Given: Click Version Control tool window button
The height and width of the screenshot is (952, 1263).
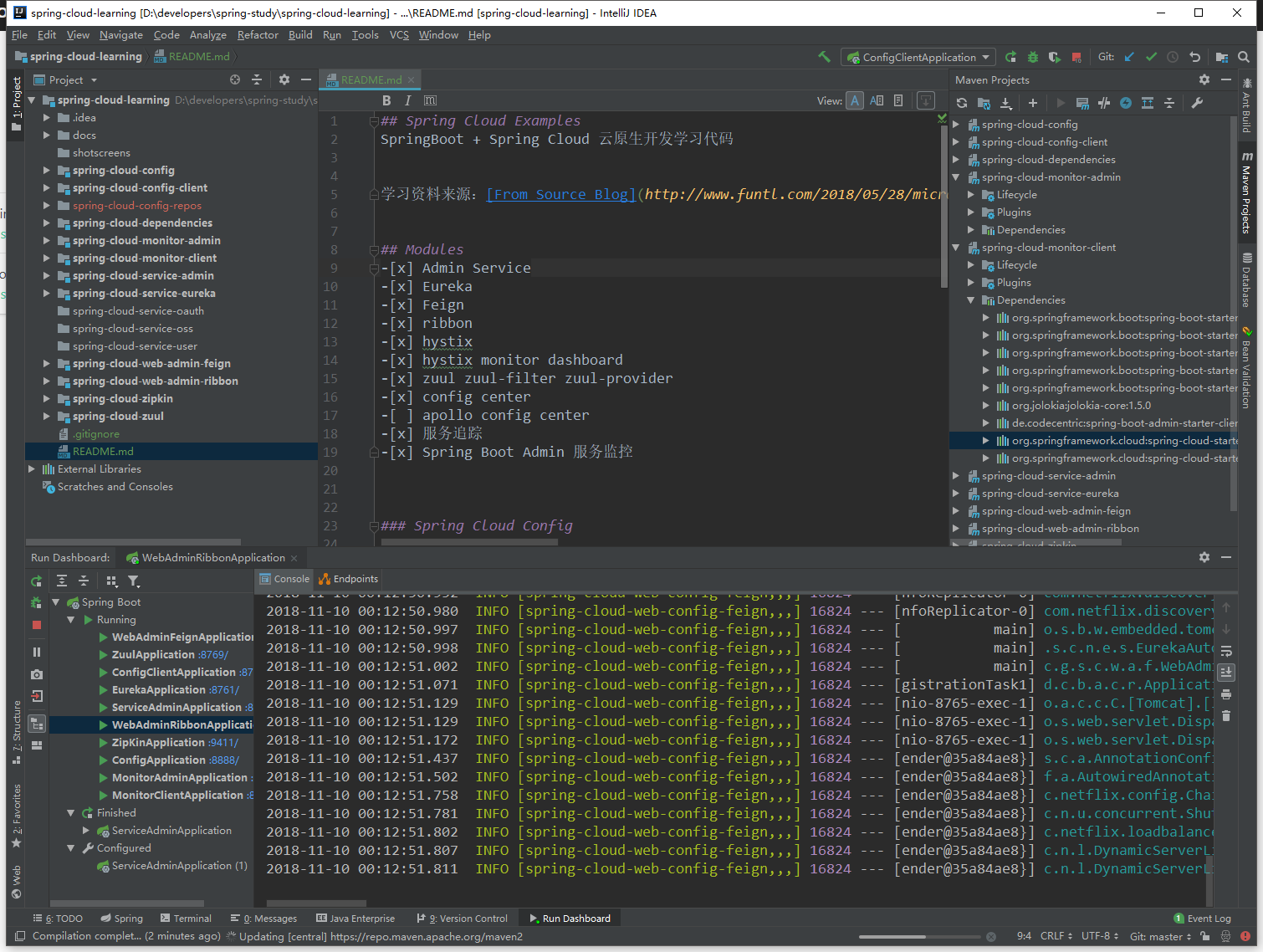Looking at the screenshot, I should pyautogui.click(x=462, y=918).
